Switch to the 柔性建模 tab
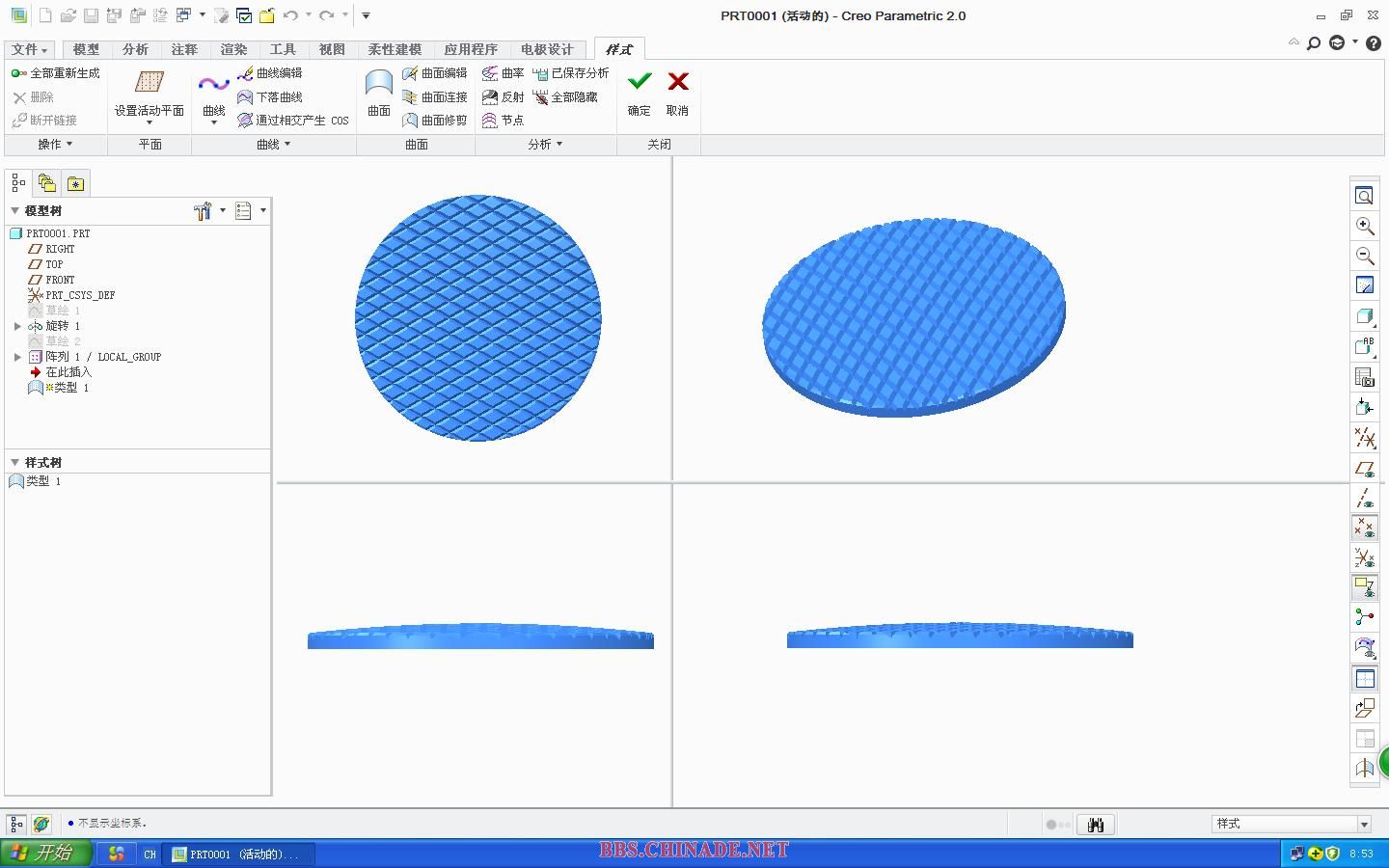The width and height of the screenshot is (1389, 868). point(395,49)
